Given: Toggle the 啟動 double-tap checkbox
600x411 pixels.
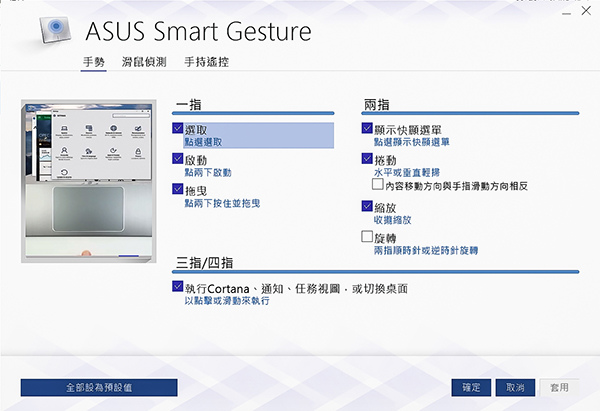Looking at the screenshot, I should point(178,158).
